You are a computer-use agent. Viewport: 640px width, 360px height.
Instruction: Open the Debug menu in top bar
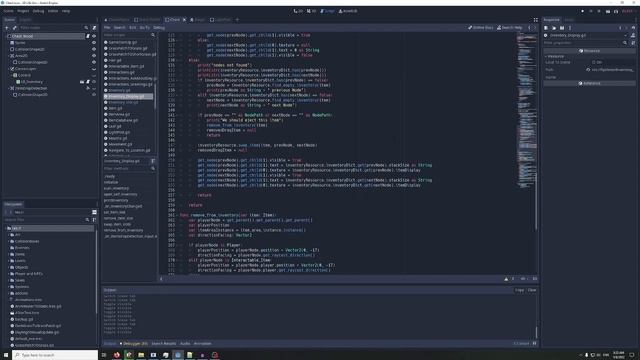[x=38, y=11]
